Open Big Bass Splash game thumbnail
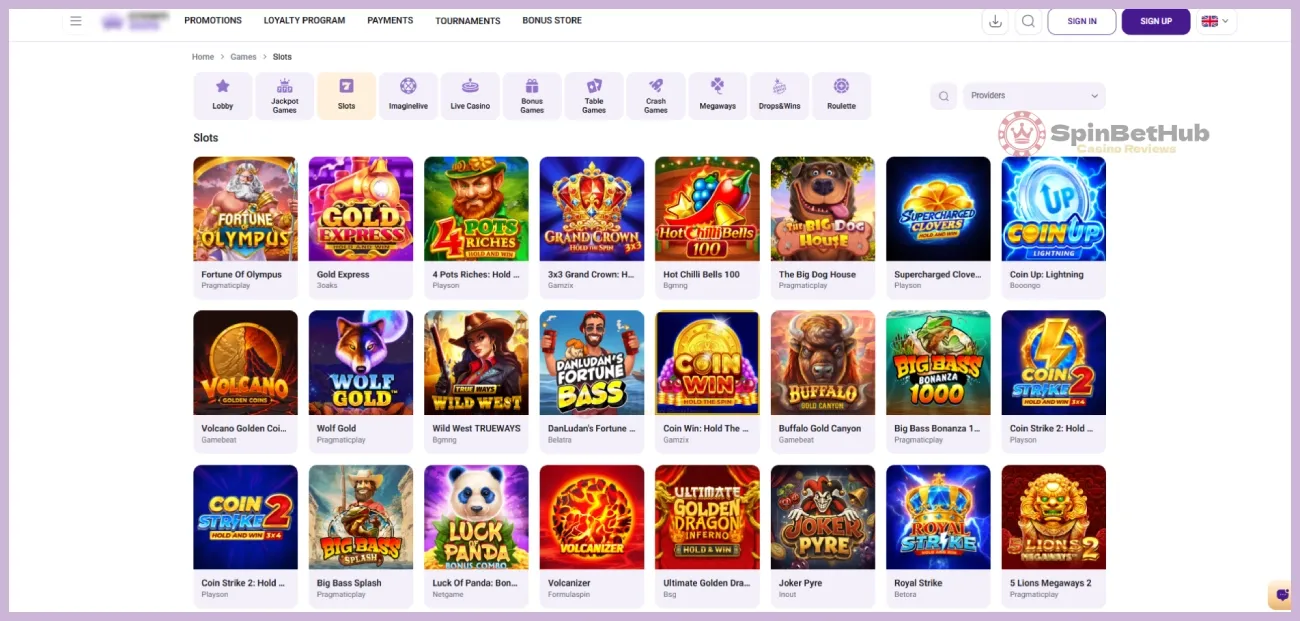The height and width of the screenshot is (621, 1300). pyautogui.click(x=361, y=517)
